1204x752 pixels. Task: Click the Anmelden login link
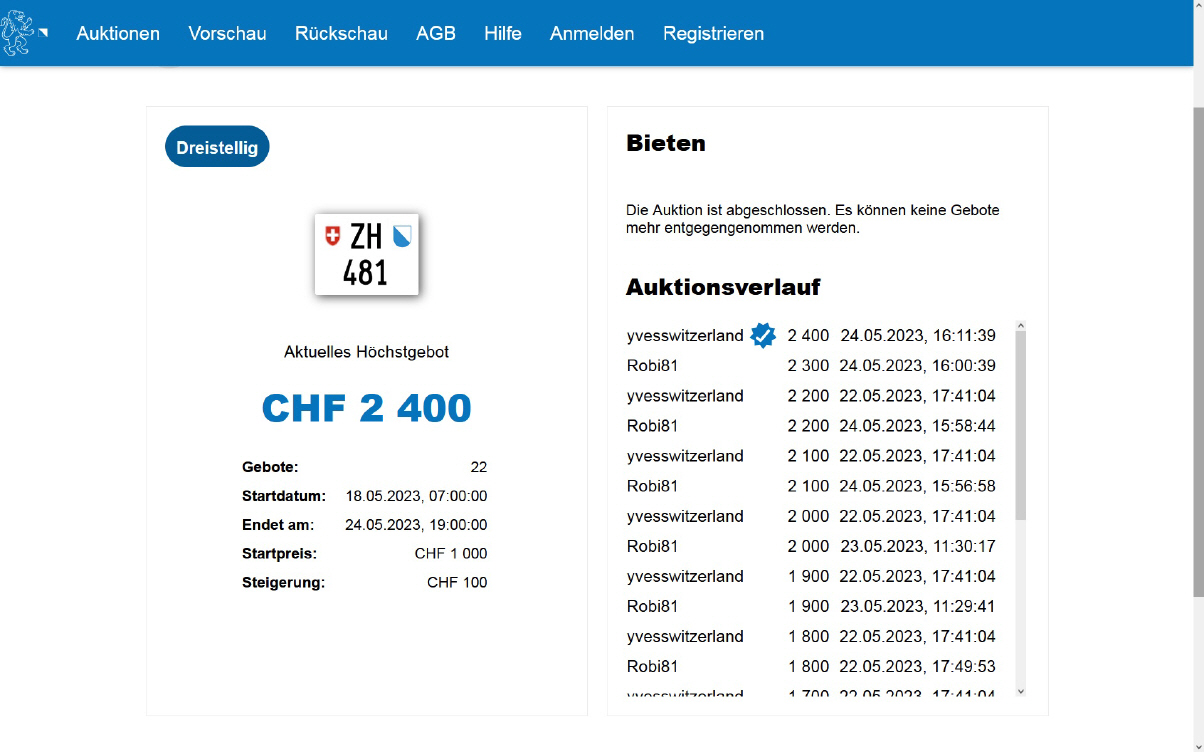point(591,33)
